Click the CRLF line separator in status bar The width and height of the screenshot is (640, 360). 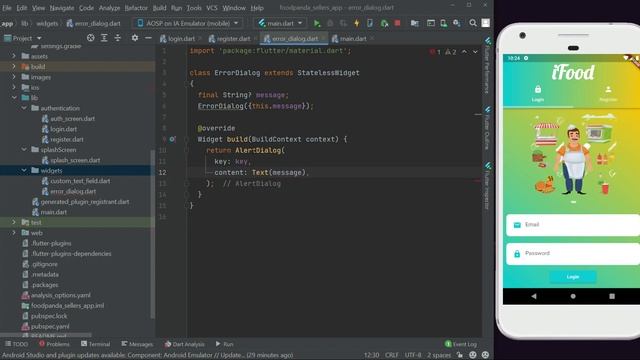point(391,355)
